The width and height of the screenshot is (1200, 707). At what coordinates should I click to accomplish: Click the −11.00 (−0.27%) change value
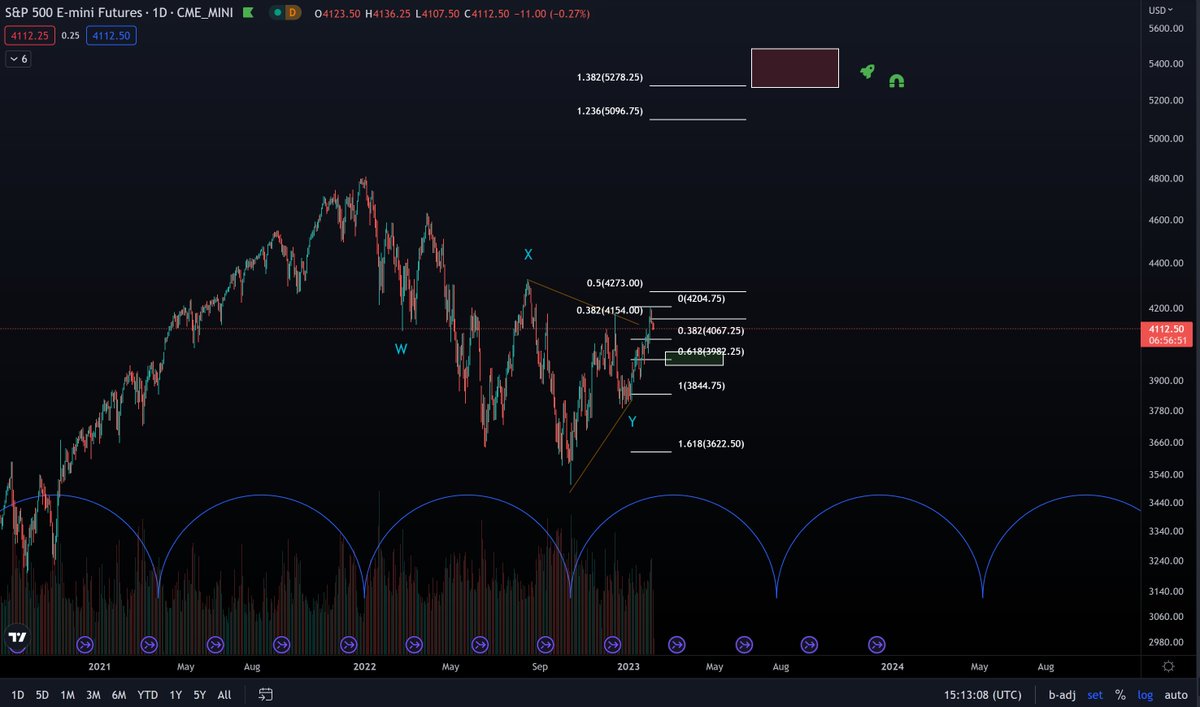(x=552, y=14)
